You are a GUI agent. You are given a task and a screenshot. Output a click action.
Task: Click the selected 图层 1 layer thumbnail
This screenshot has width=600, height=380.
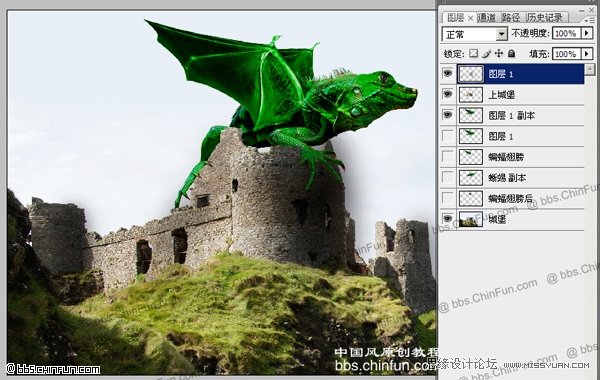(471, 74)
